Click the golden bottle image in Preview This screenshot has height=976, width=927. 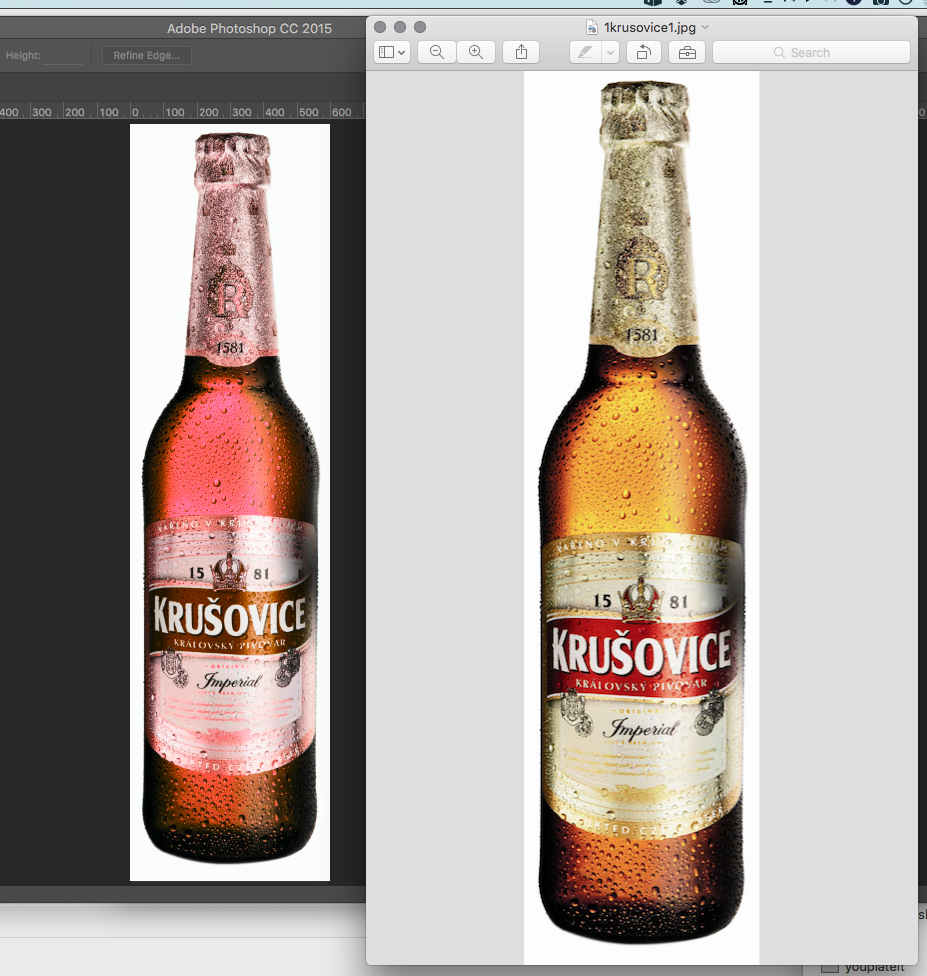642,518
